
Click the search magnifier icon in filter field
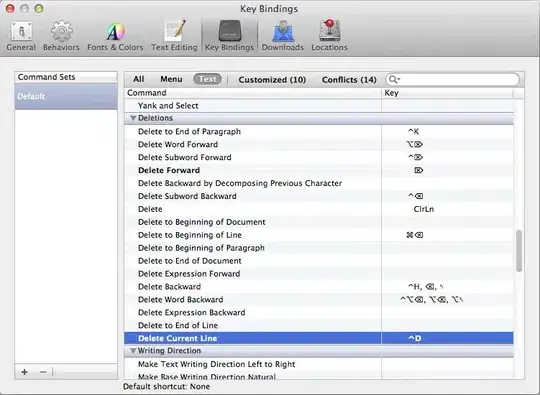392,80
